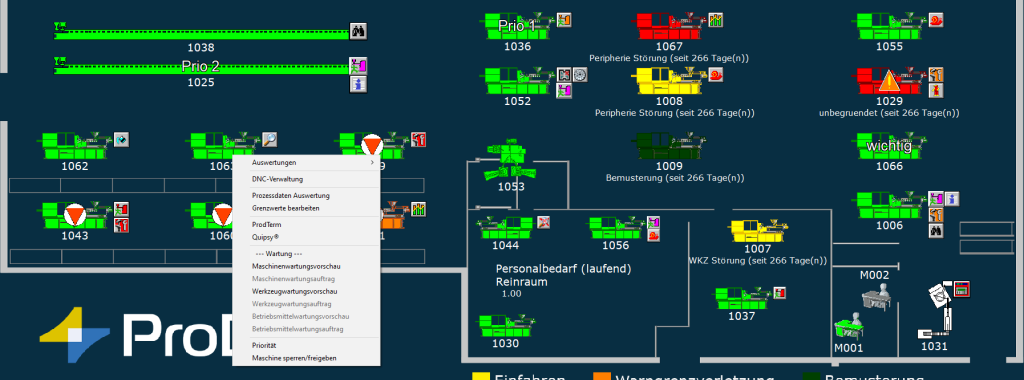The height and width of the screenshot is (380, 1024).
Task: Click the bar chart icon beside machine 1067
Action: [716, 20]
